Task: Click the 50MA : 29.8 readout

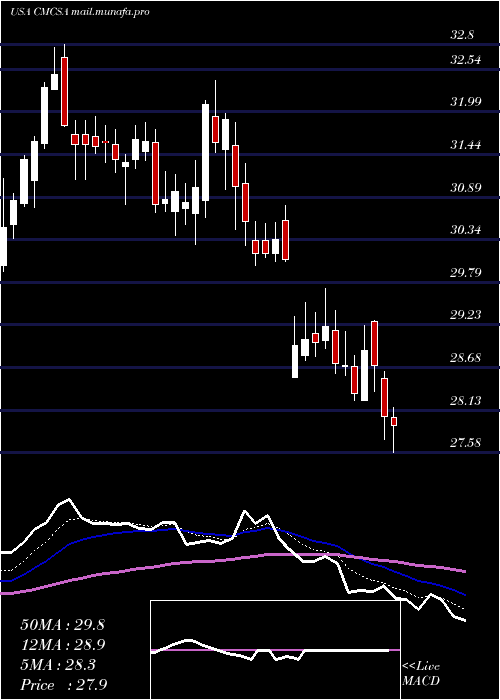Action: pos(62,625)
